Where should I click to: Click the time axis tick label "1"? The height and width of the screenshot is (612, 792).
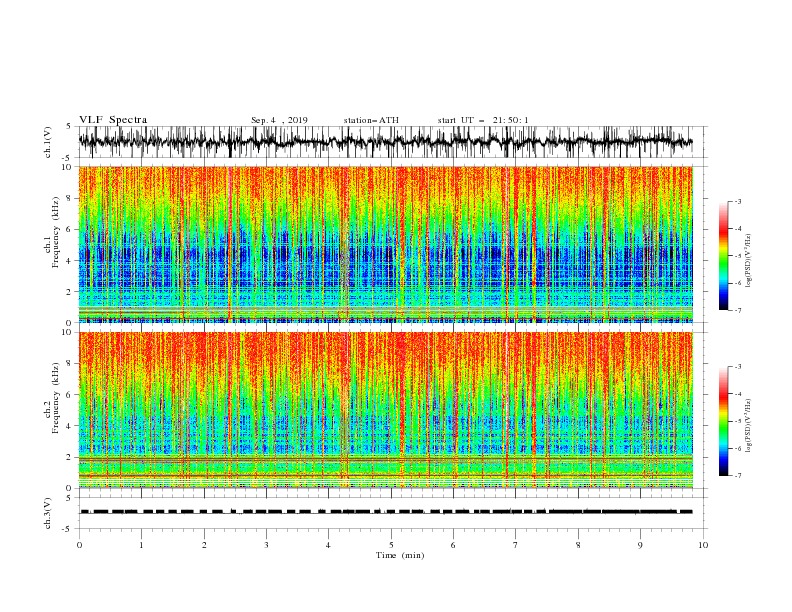(141, 545)
